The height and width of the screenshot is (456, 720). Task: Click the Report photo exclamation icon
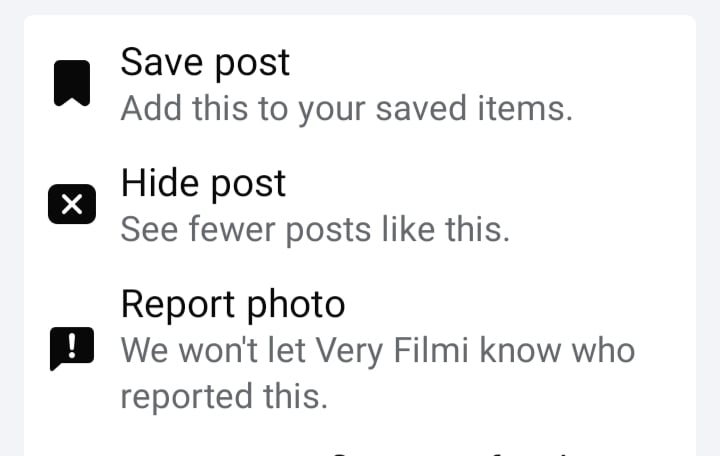click(72, 349)
